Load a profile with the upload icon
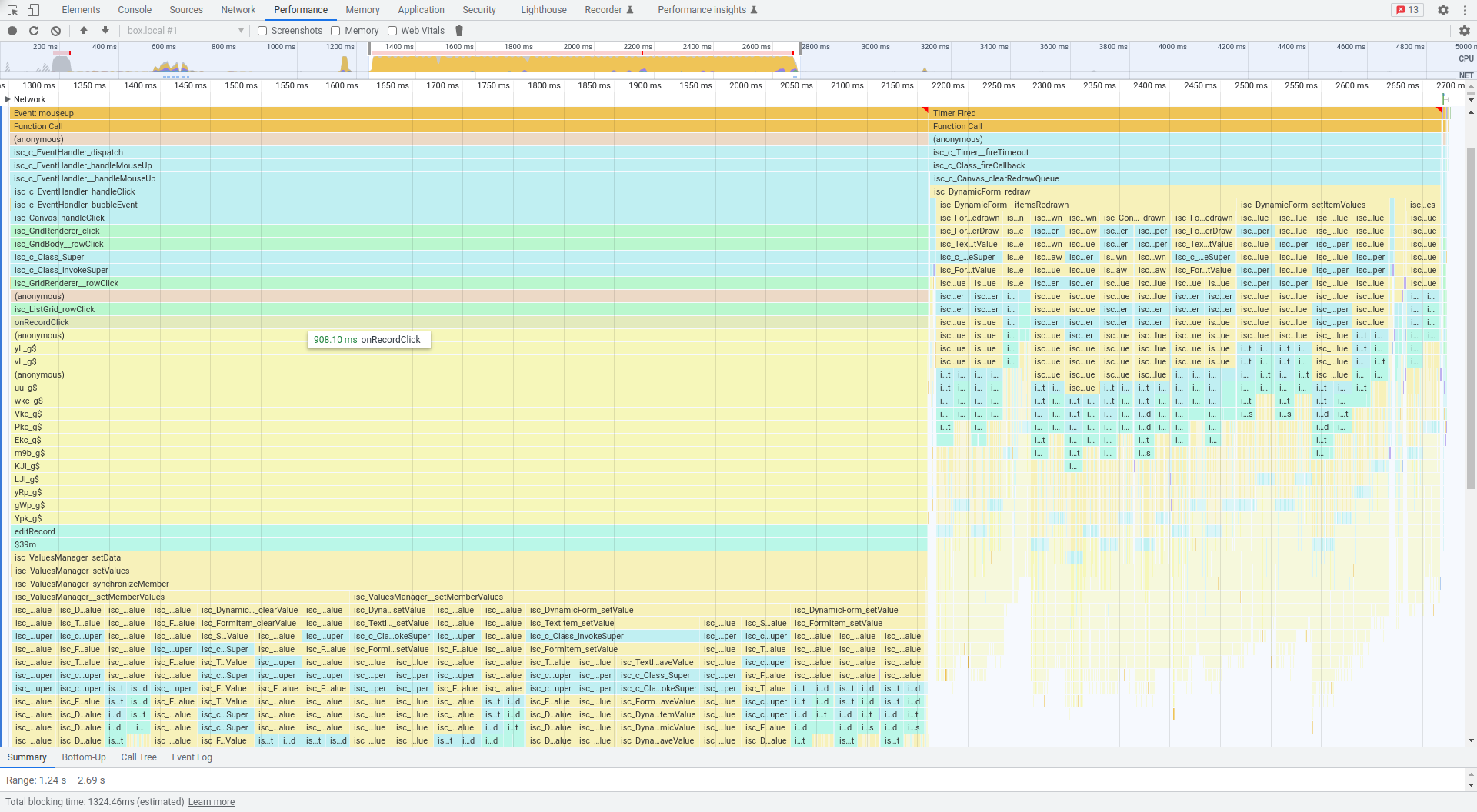The image size is (1477, 812). pyautogui.click(x=84, y=31)
